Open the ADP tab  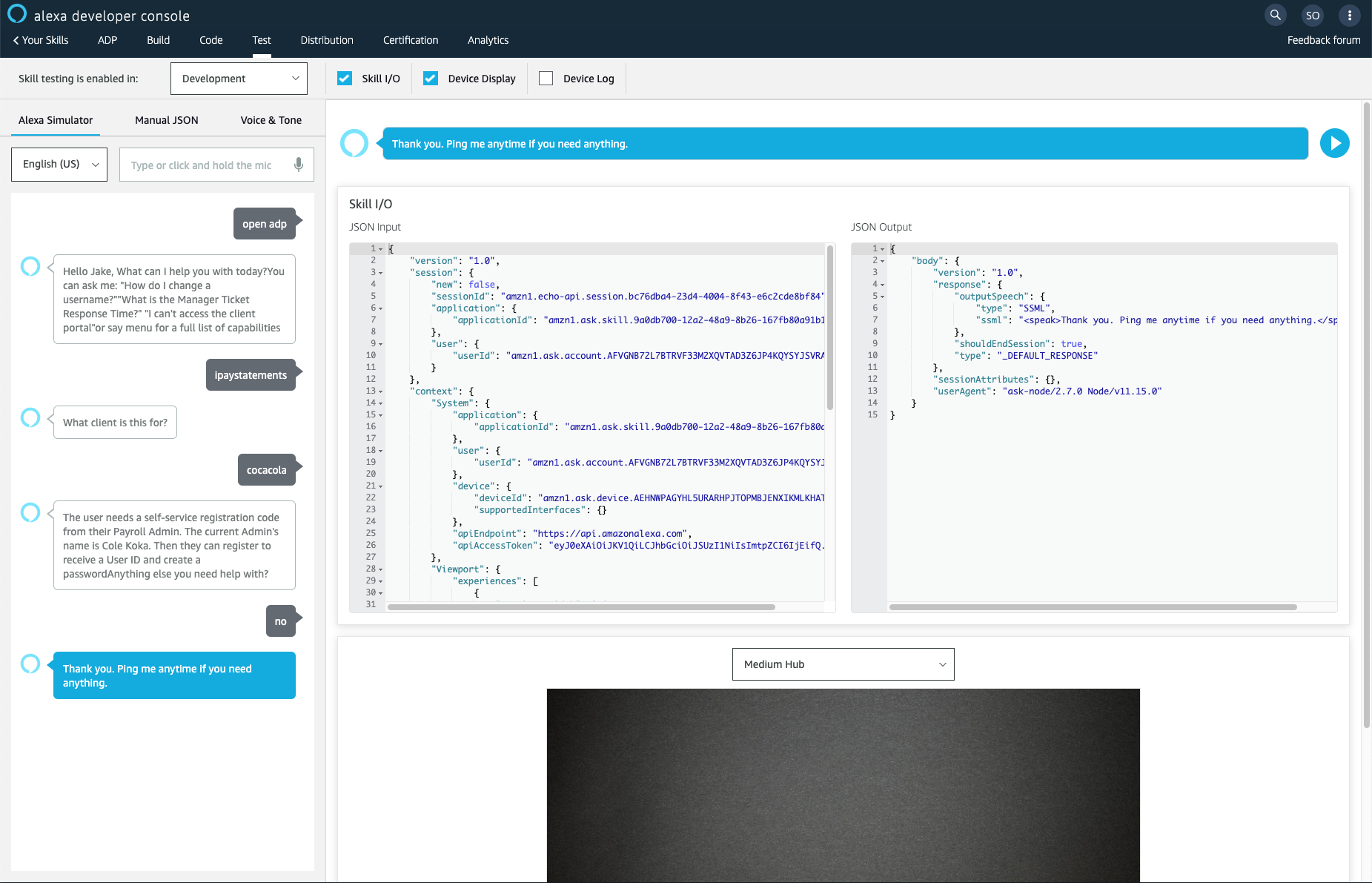107,40
